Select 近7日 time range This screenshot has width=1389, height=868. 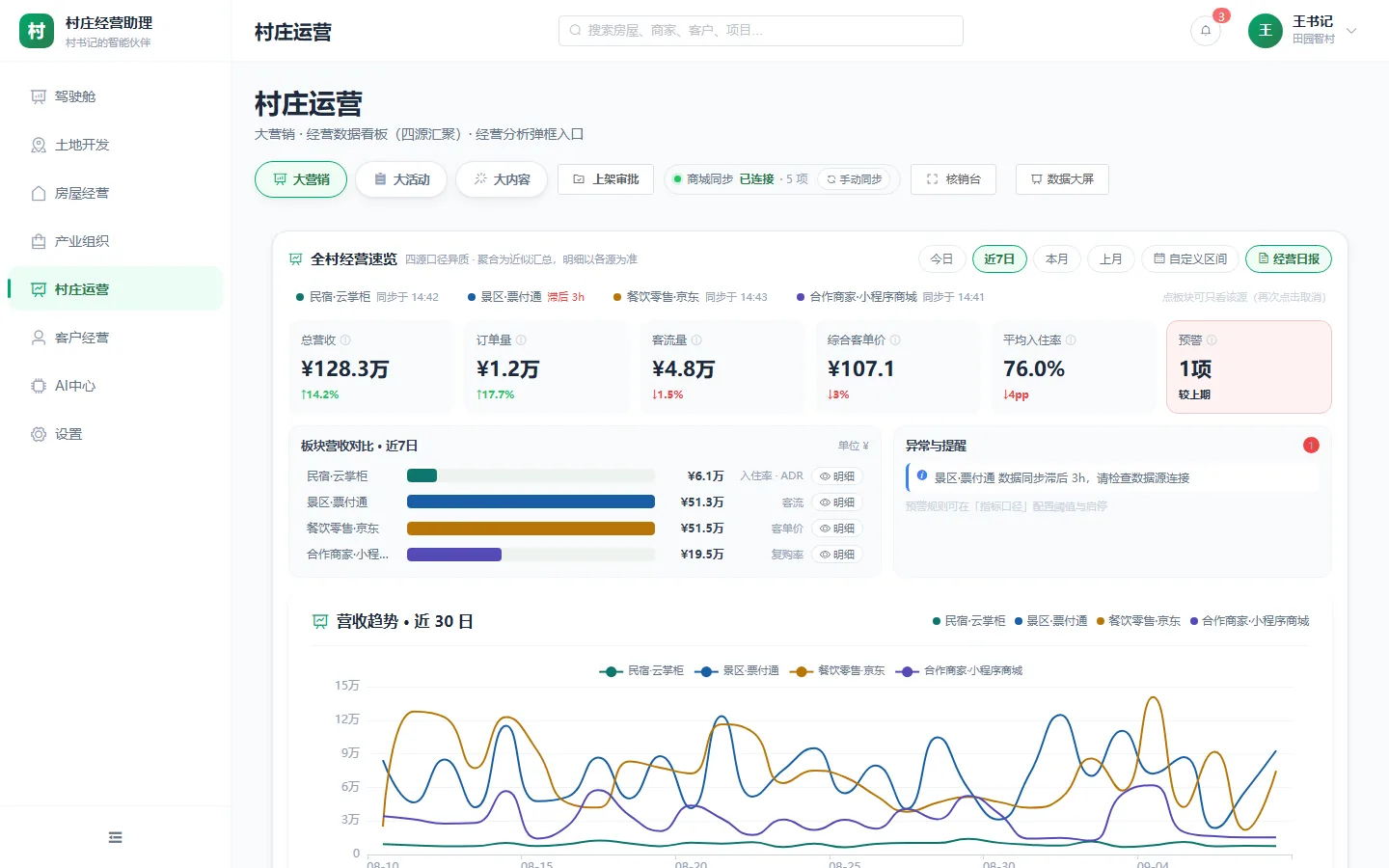click(999, 258)
